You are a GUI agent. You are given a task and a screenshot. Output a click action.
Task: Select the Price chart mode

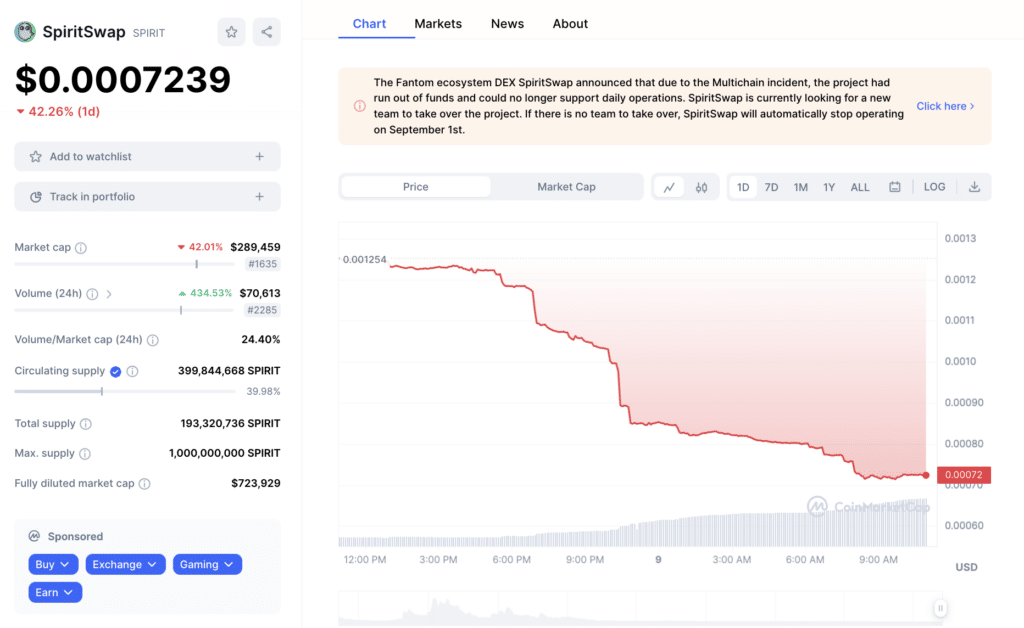coord(415,187)
